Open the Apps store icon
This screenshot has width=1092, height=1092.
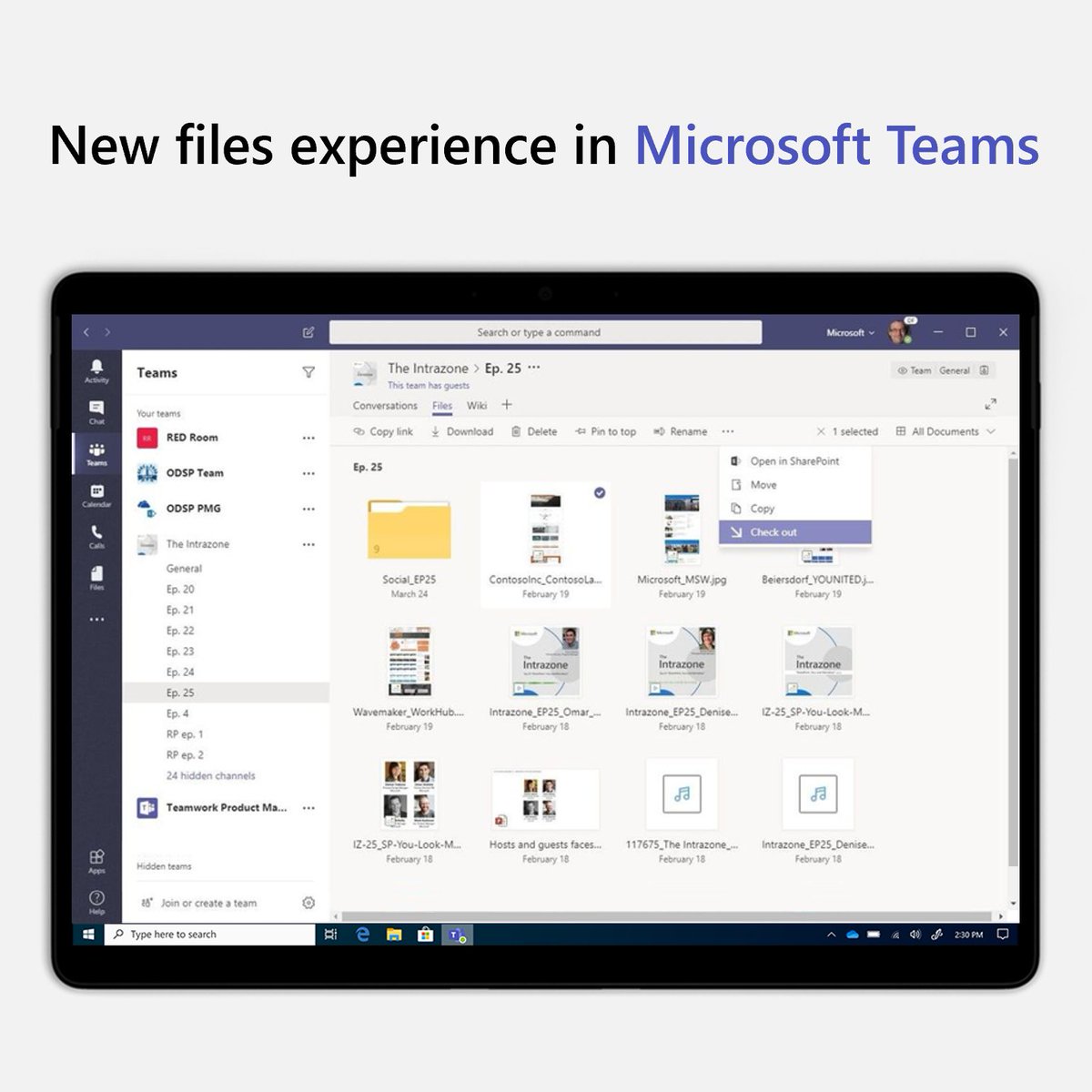pos(96,861)
